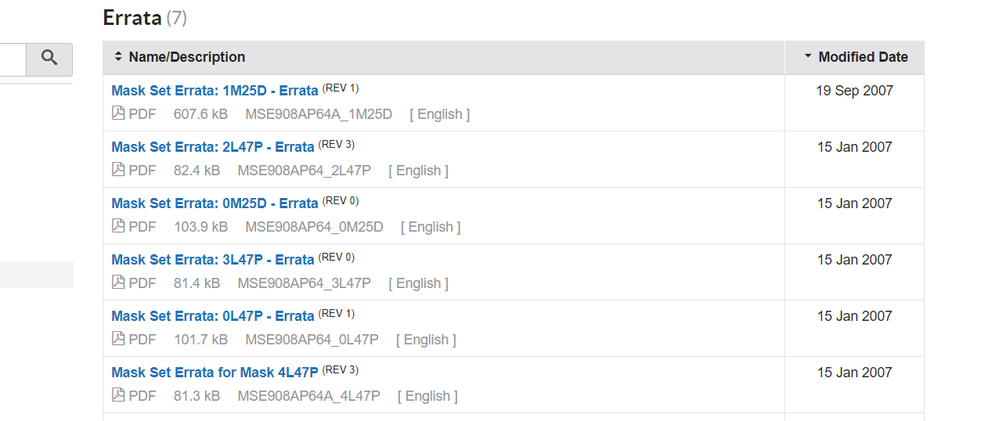
Task: Open Mask Set Errata: 0M25D link
Action: (214, 203)
